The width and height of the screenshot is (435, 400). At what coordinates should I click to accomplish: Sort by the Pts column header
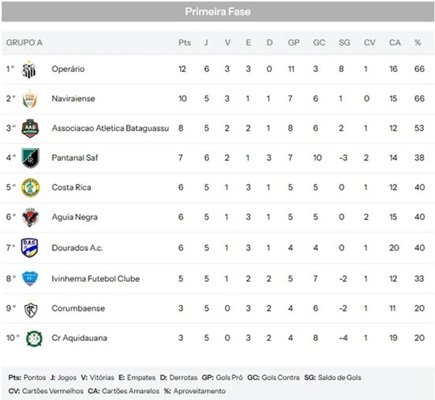click(x=184, y=43)
